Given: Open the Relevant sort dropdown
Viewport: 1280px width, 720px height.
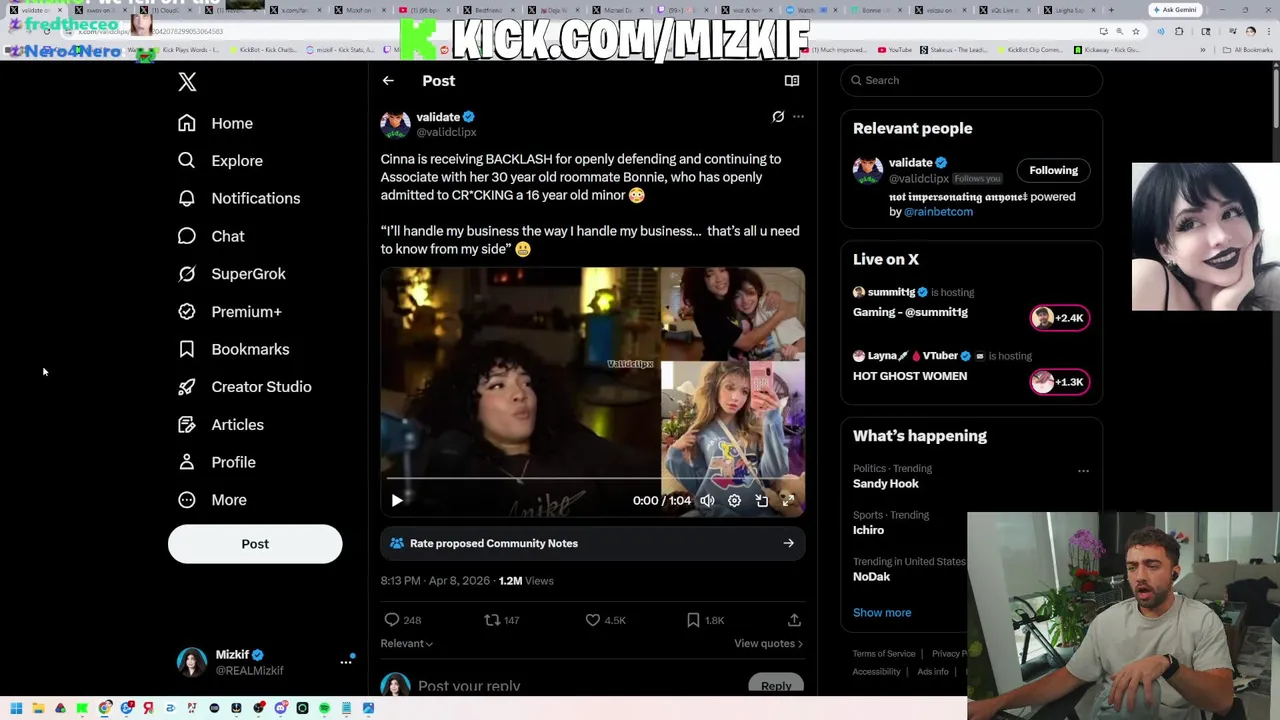Looking at the screenshot, I should (x=406, y=644).
